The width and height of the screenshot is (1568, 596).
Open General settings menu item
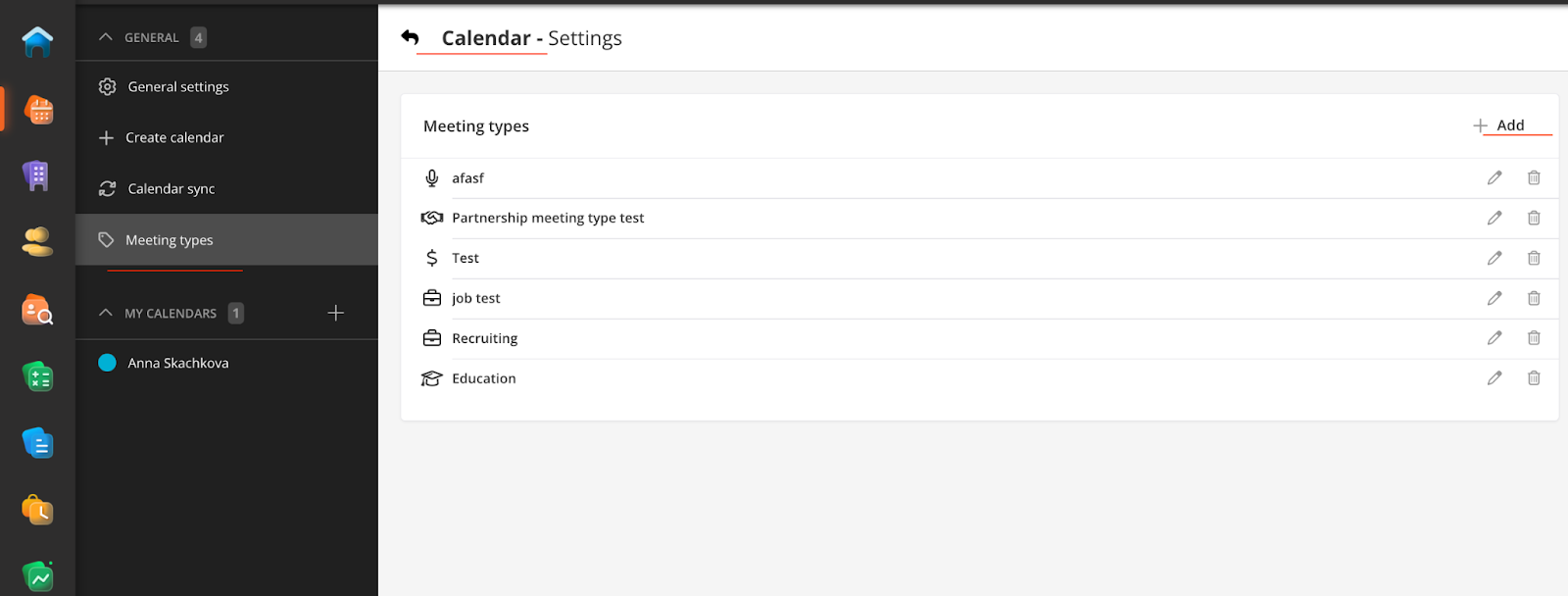coord(177,86)
